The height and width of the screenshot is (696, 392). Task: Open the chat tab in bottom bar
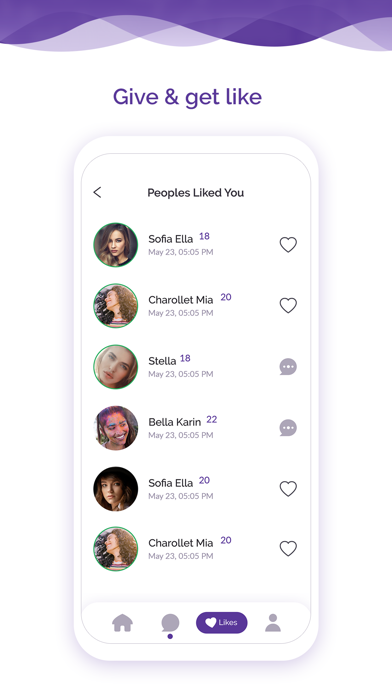coord(170,623)
